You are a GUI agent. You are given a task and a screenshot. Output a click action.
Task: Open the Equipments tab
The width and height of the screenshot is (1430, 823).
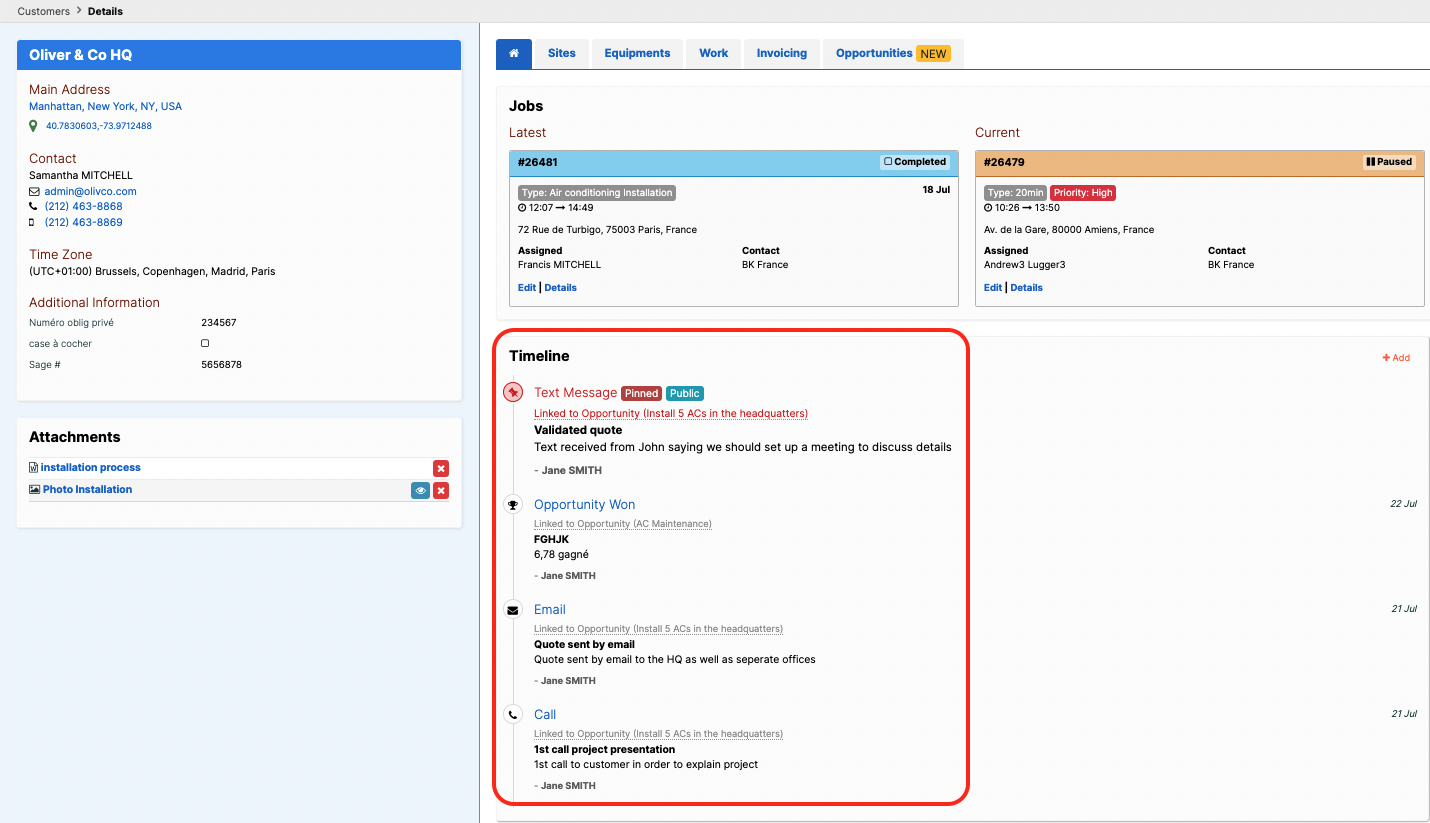(637, 54)
